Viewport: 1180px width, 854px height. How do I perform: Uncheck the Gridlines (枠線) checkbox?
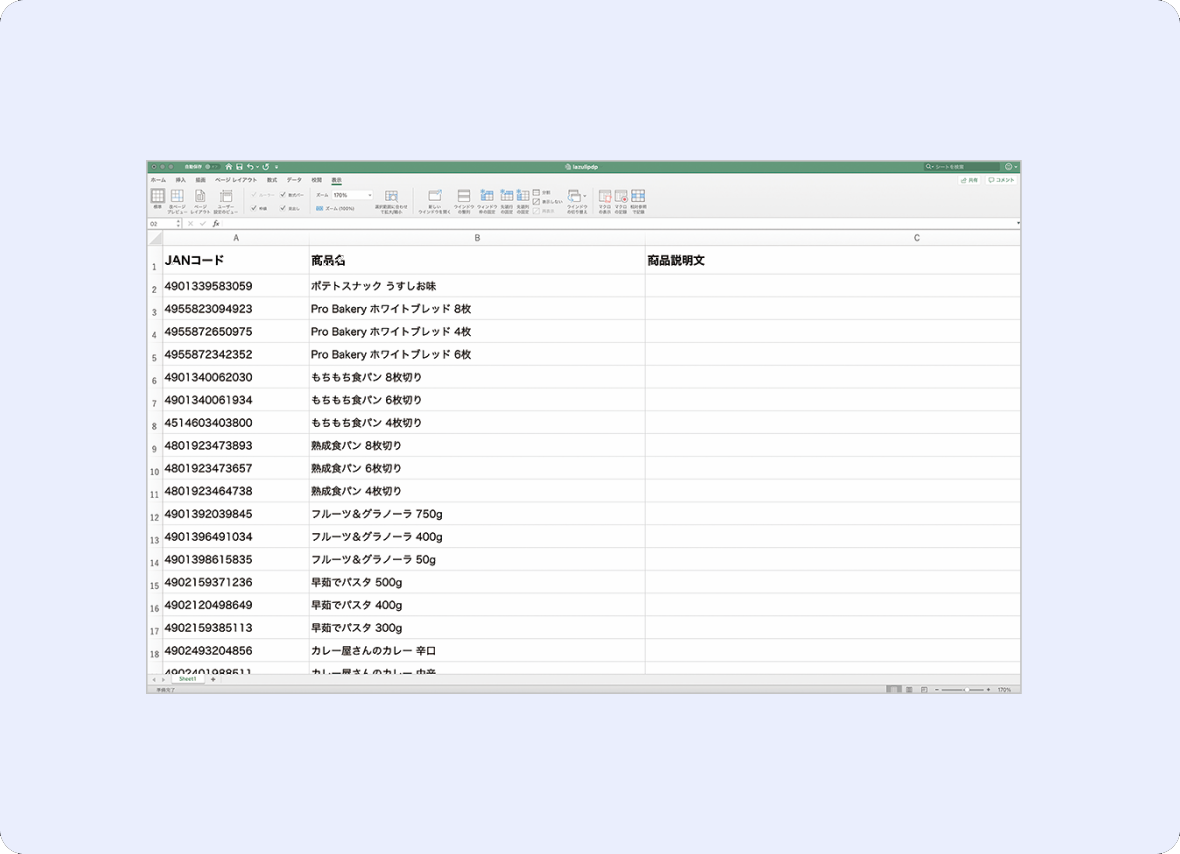254,208
